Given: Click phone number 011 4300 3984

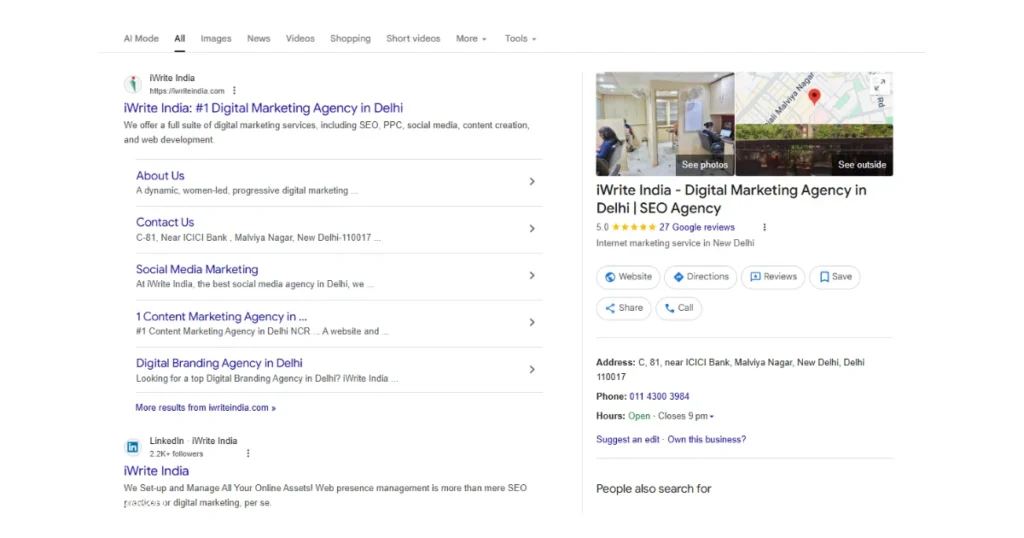Looking at the screenshot, I should [x=659, y=396].
